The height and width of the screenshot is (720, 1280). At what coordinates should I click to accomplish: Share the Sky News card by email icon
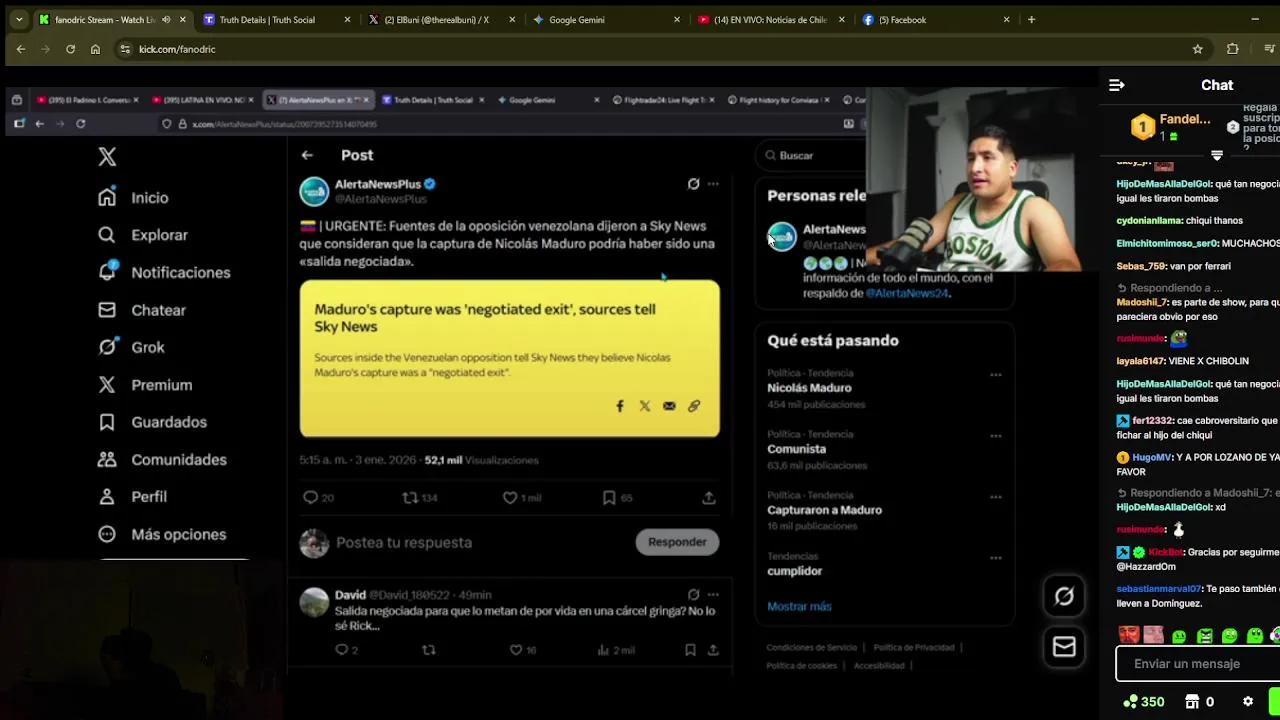pos(669,406)
